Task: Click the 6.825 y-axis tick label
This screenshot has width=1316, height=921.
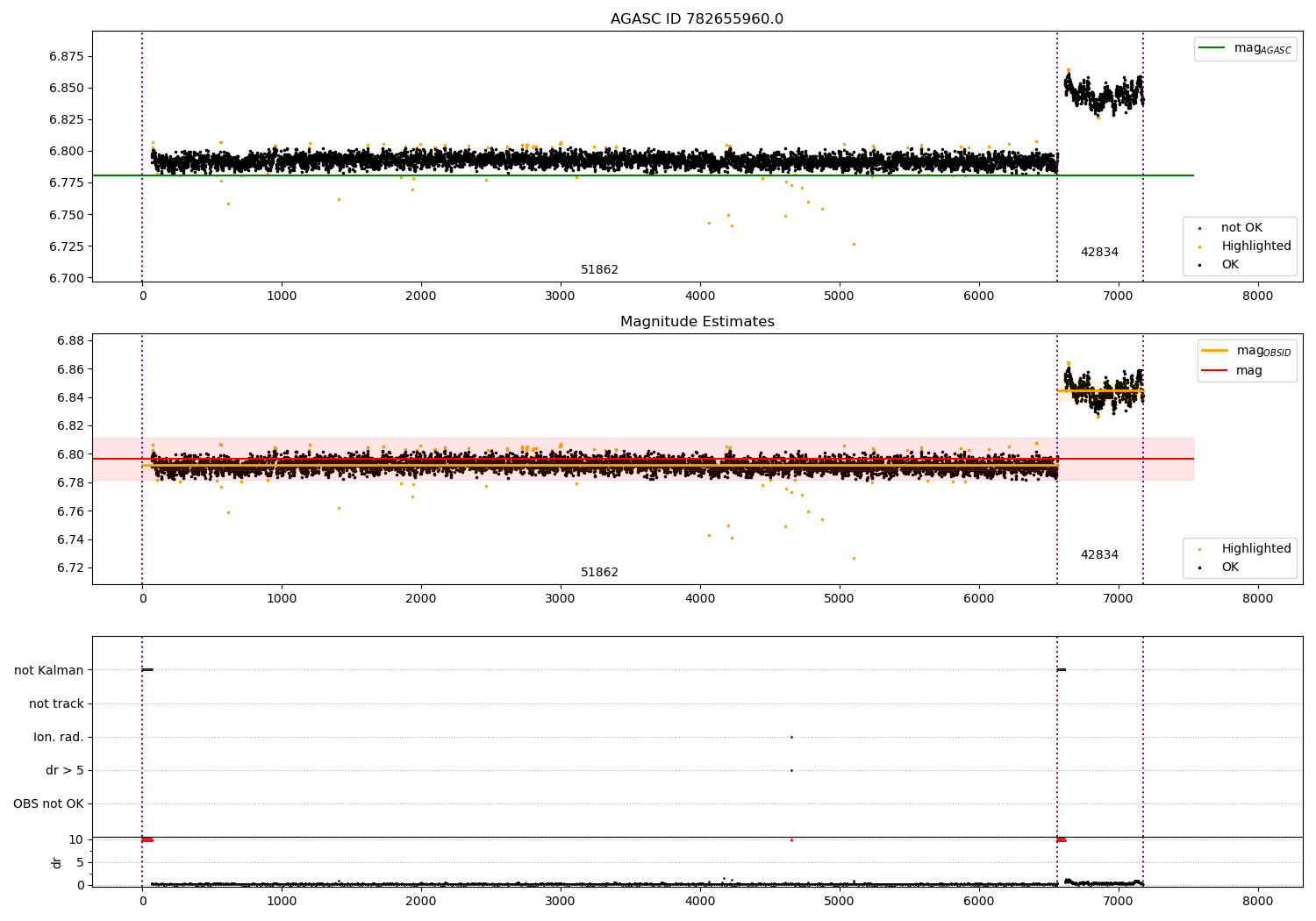Action: [x=67, y=120]
